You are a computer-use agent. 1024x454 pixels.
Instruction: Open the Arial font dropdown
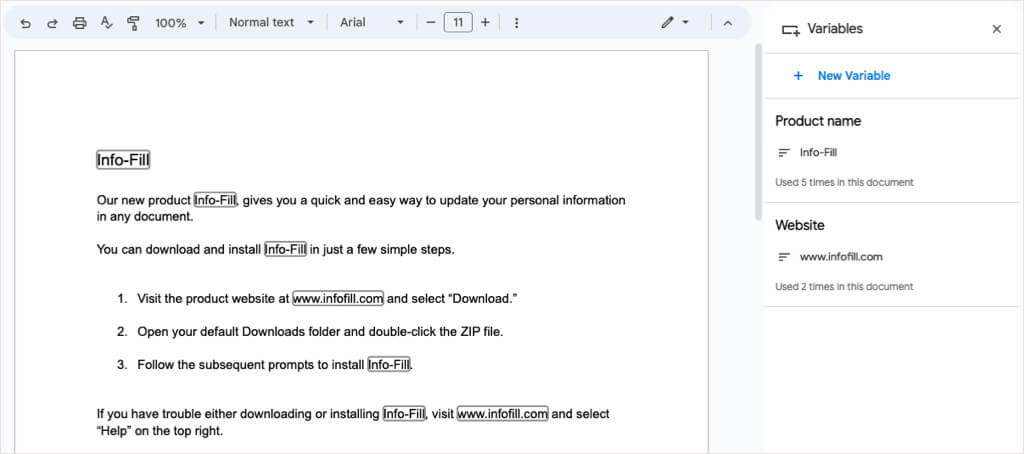(372, 22)
